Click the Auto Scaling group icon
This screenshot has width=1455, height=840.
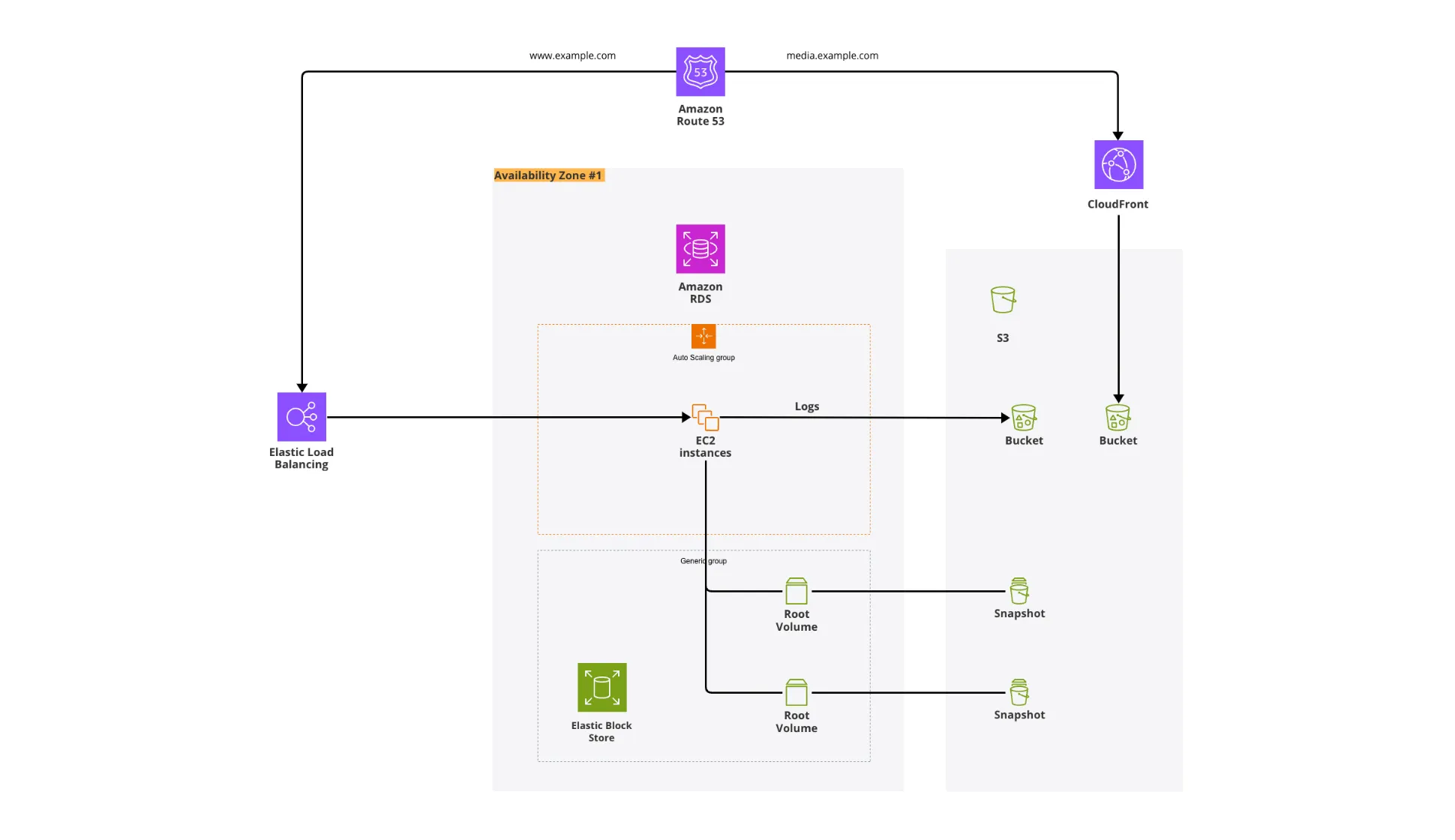pos(703,337)
